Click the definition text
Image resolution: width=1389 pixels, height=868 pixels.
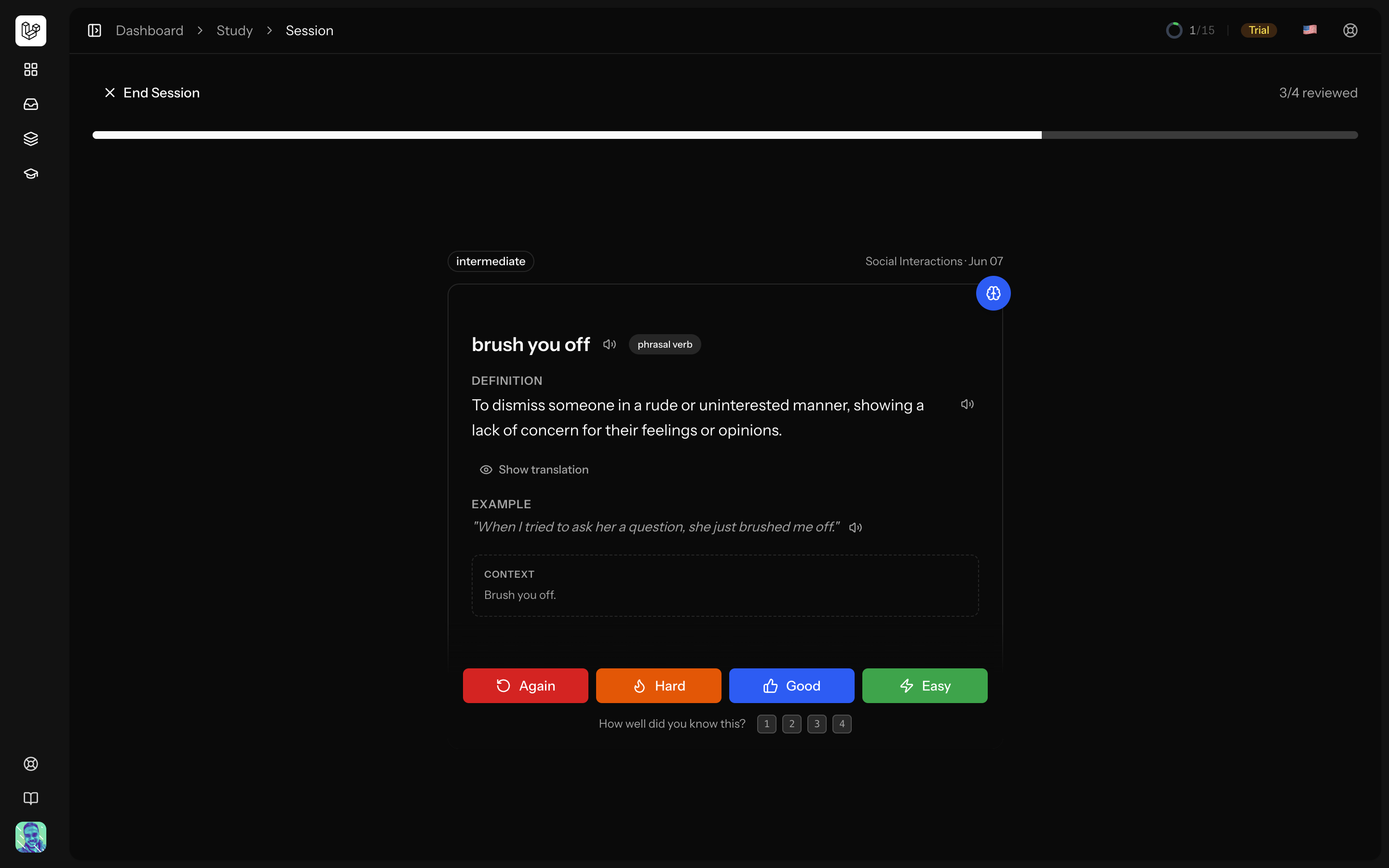point(698,417)
